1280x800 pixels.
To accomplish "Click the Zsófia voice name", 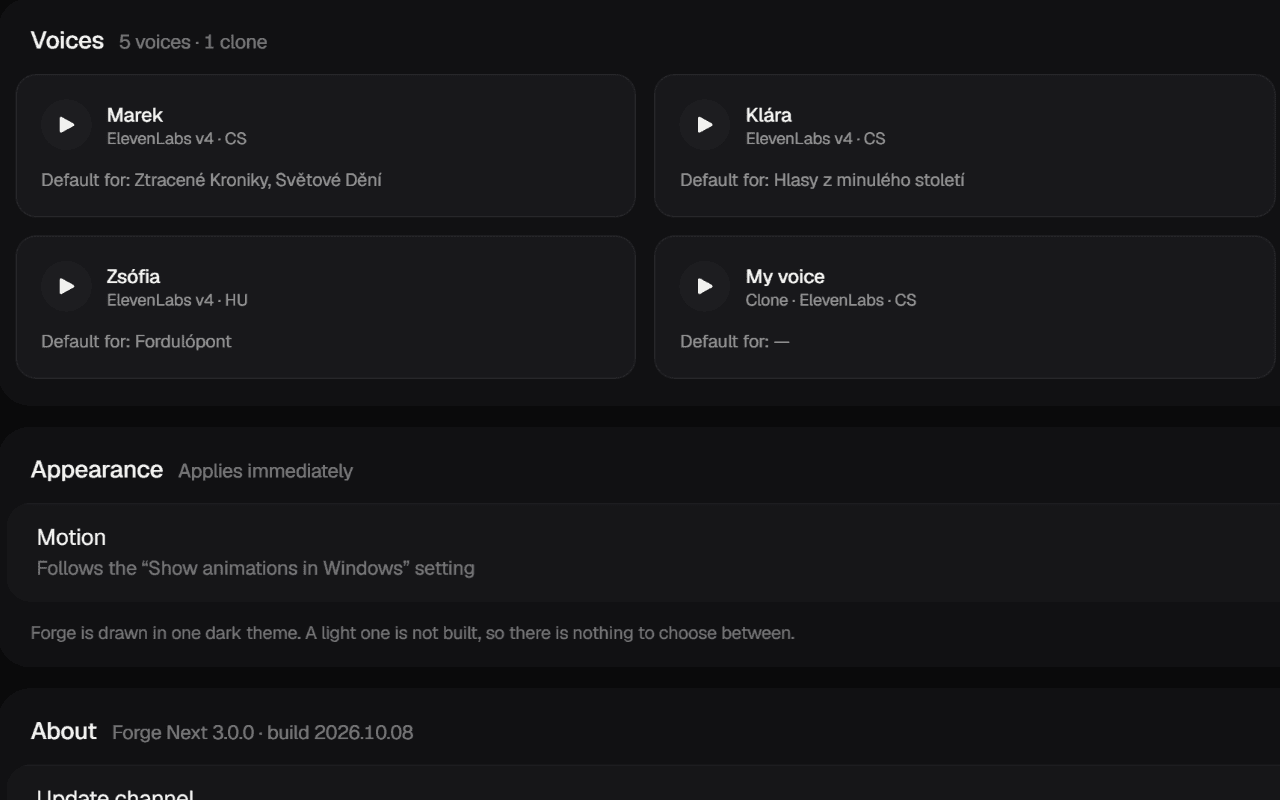I will (133, 276).
